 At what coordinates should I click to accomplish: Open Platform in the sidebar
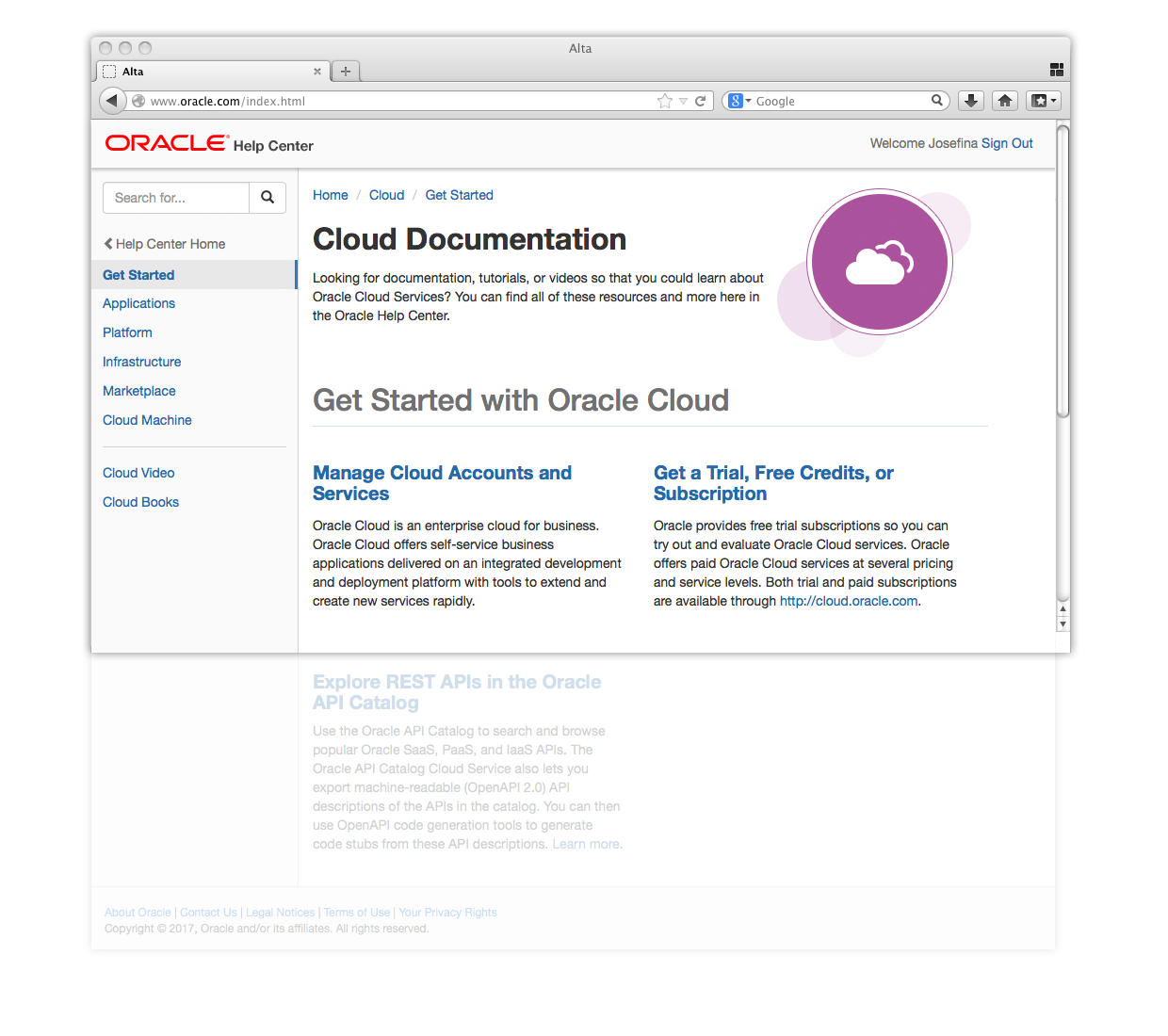click(x=127, y=332)
